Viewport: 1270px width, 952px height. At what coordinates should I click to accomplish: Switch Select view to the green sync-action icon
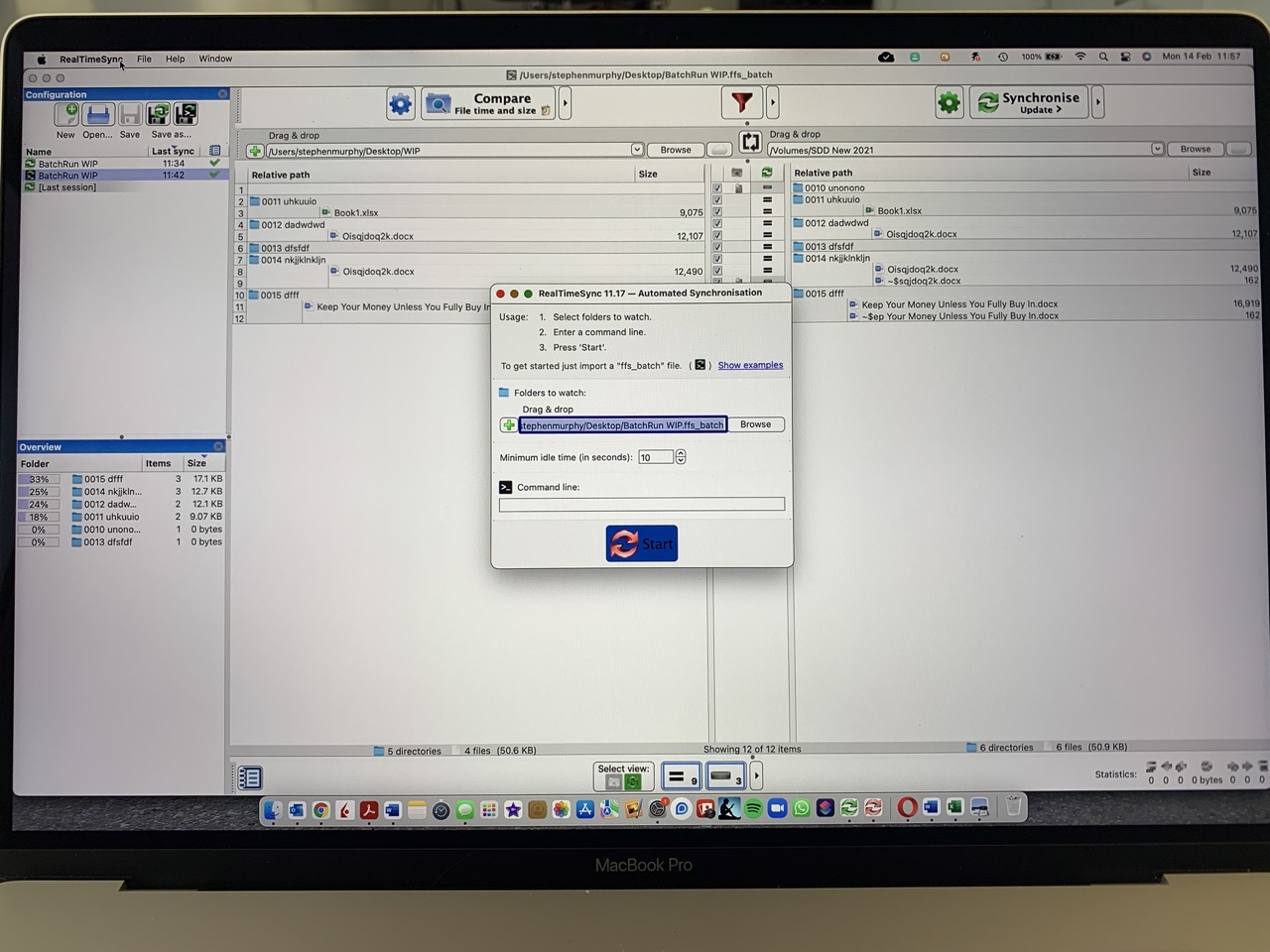coord(633,782)
